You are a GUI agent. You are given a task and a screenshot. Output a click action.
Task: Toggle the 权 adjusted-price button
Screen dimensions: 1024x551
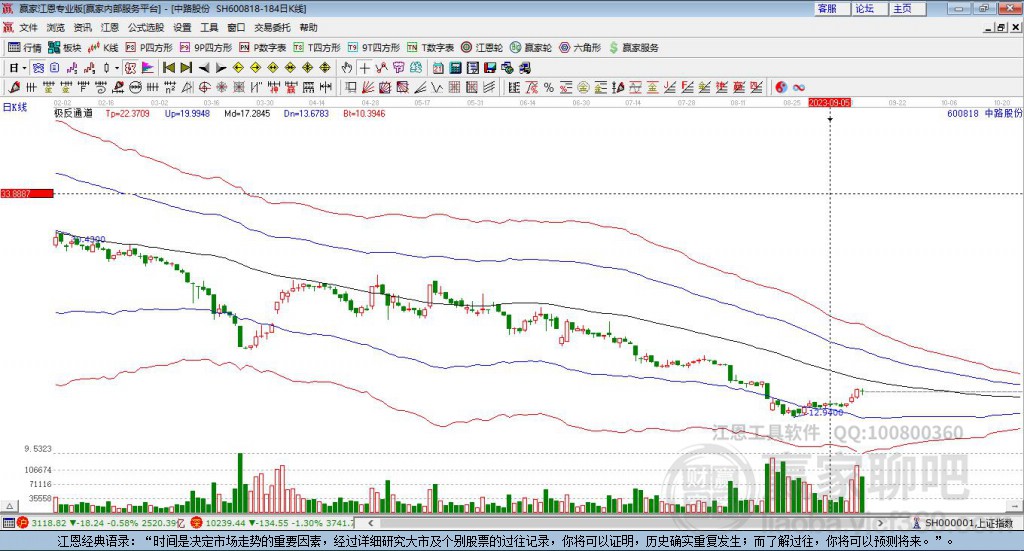click(x=131, y=68)
